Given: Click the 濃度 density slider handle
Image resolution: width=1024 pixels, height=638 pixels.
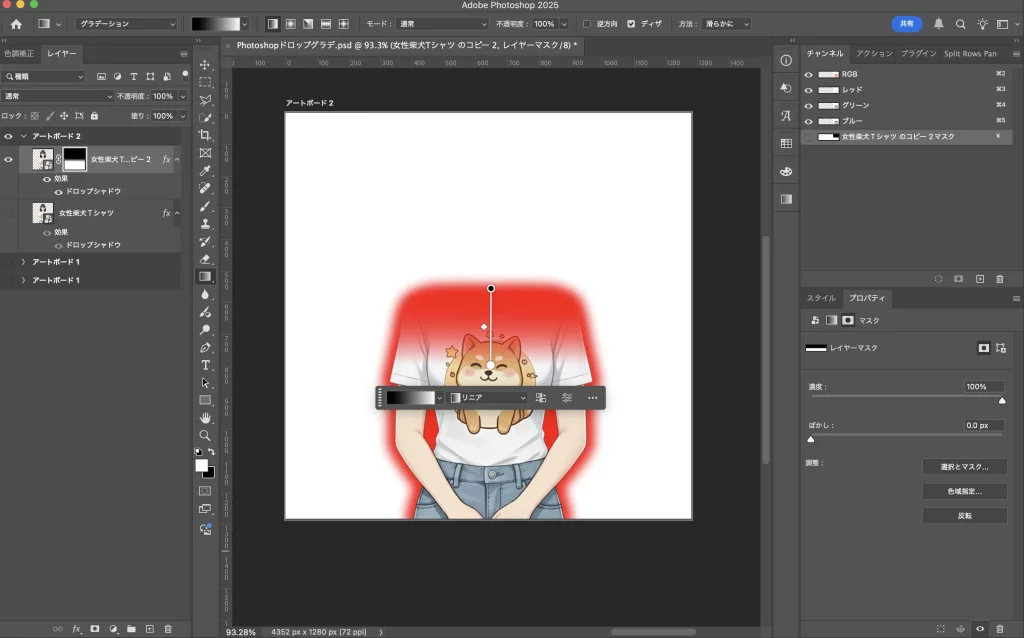Looking at the screenshot, I should 1002,401.
